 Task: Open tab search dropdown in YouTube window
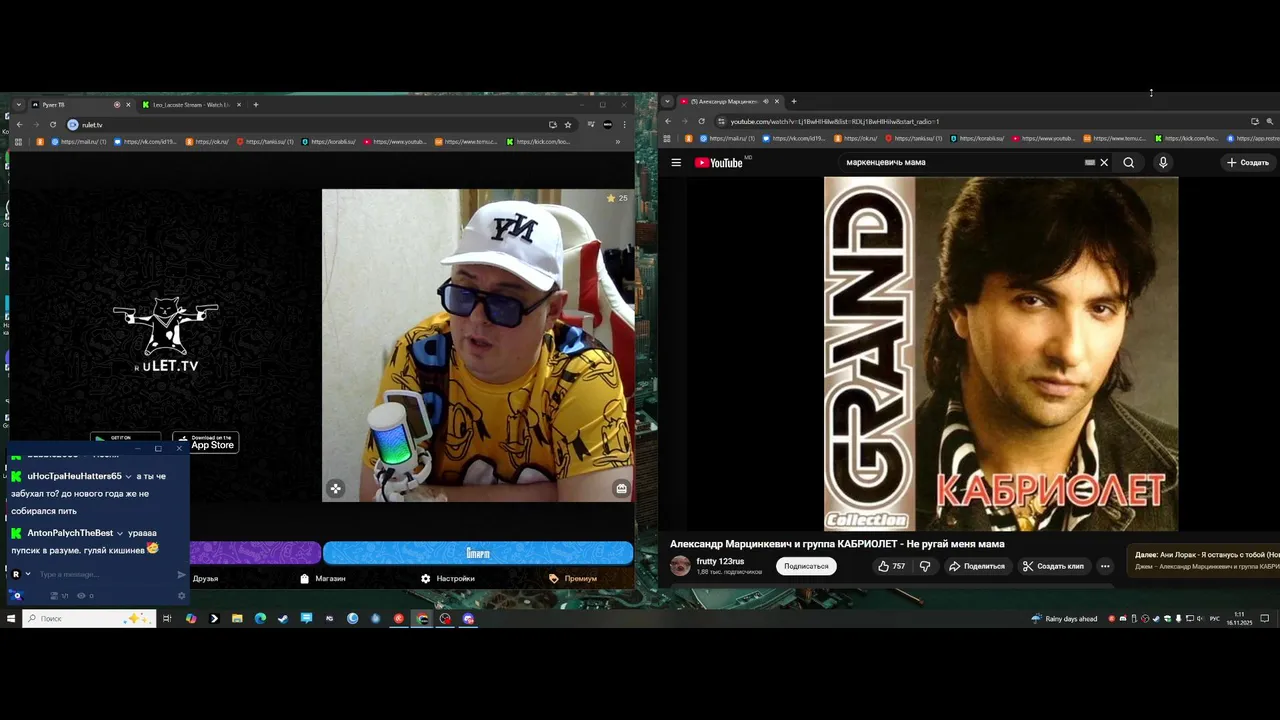click(x=667, y=101)
